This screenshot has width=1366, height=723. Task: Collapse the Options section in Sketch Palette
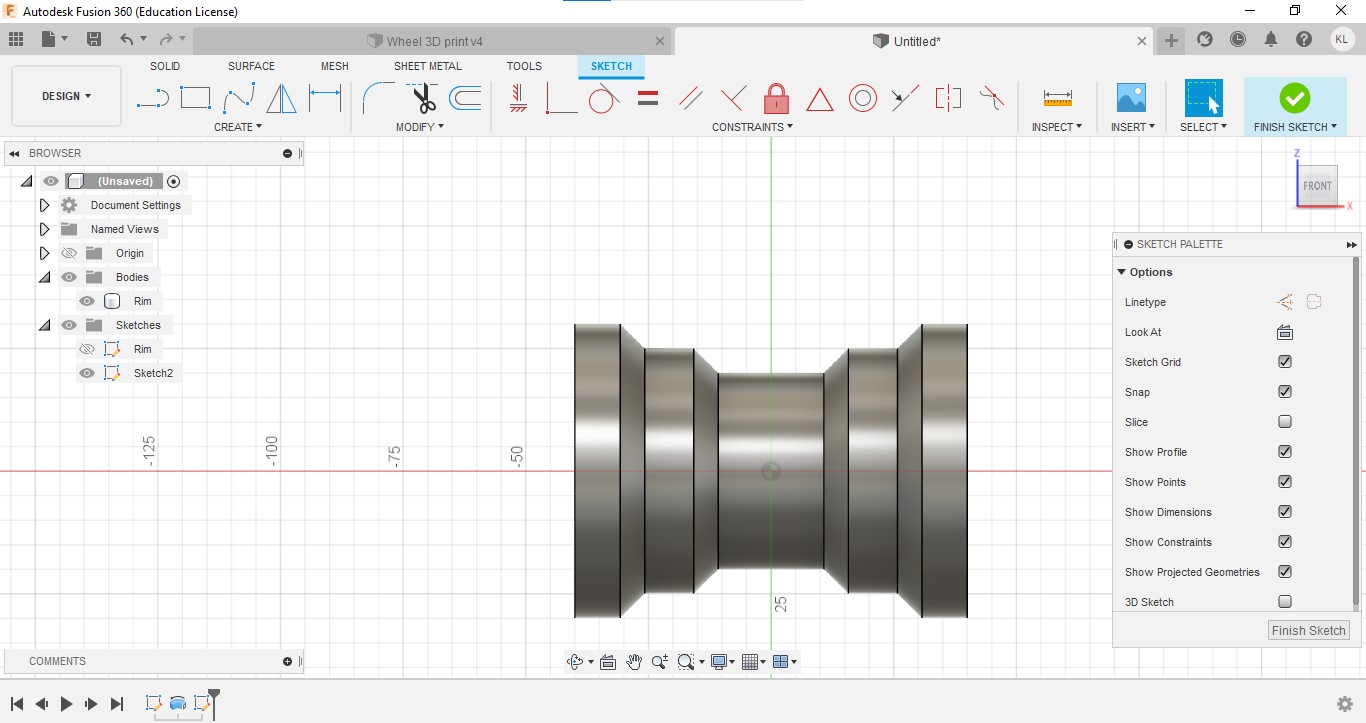point(1122,272)
